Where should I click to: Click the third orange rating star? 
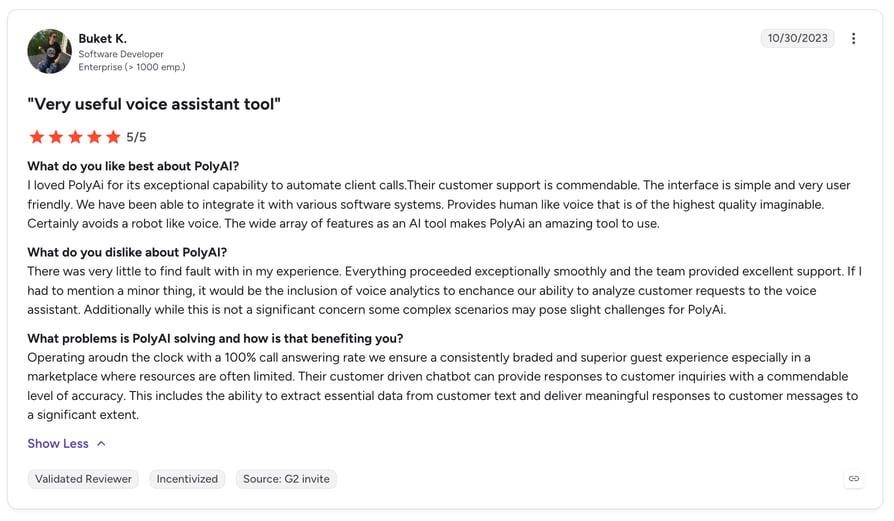point(75,137)
